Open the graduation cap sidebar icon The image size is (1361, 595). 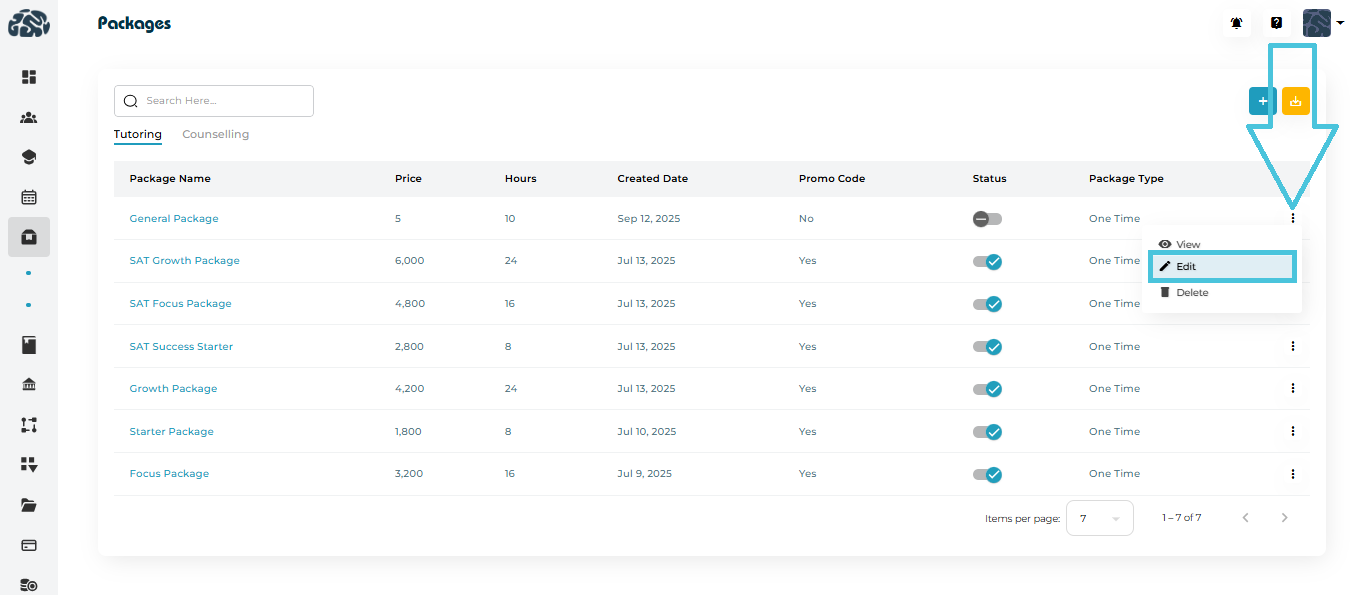(29, 157)
